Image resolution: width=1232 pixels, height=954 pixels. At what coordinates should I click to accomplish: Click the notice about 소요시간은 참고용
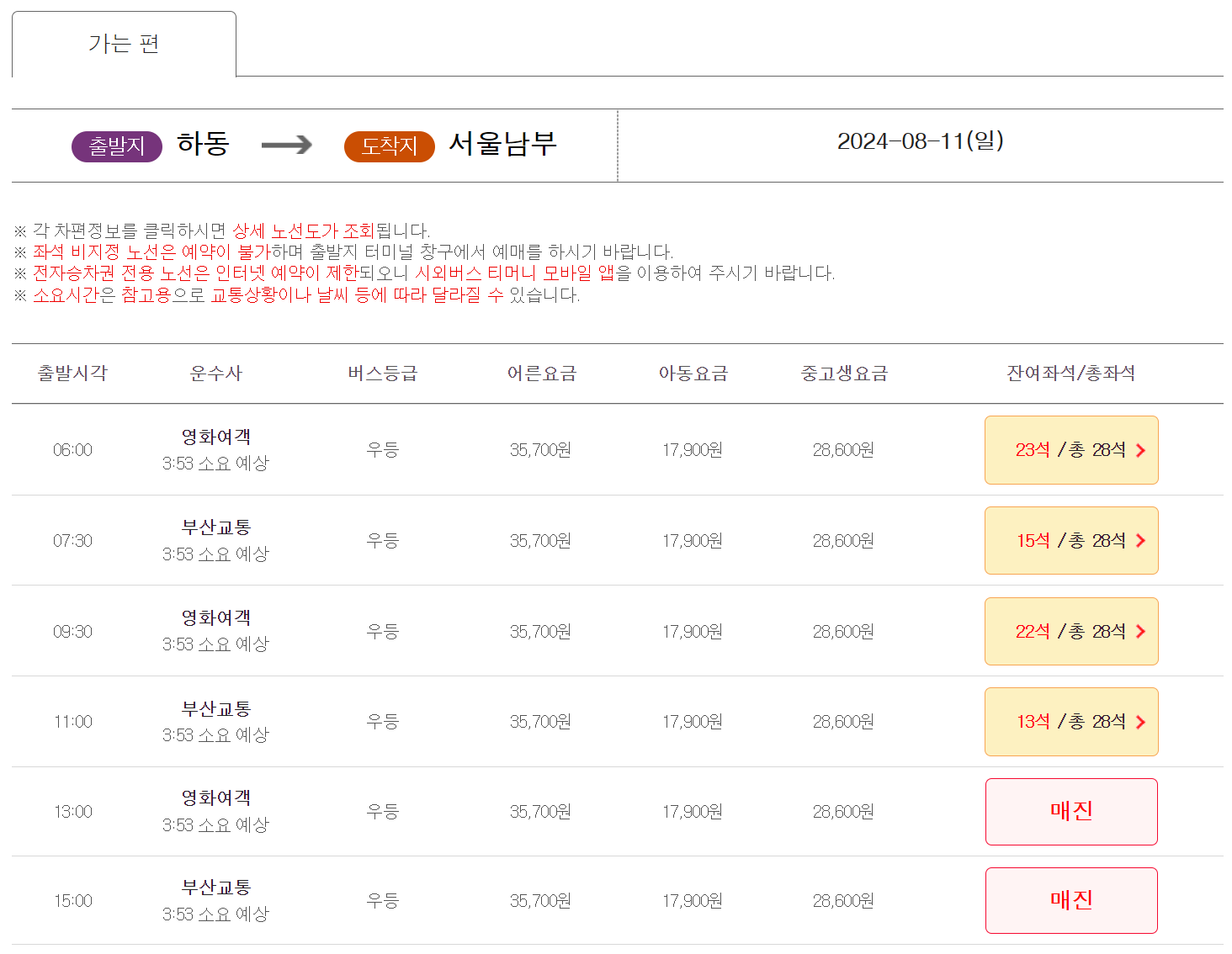297,295
